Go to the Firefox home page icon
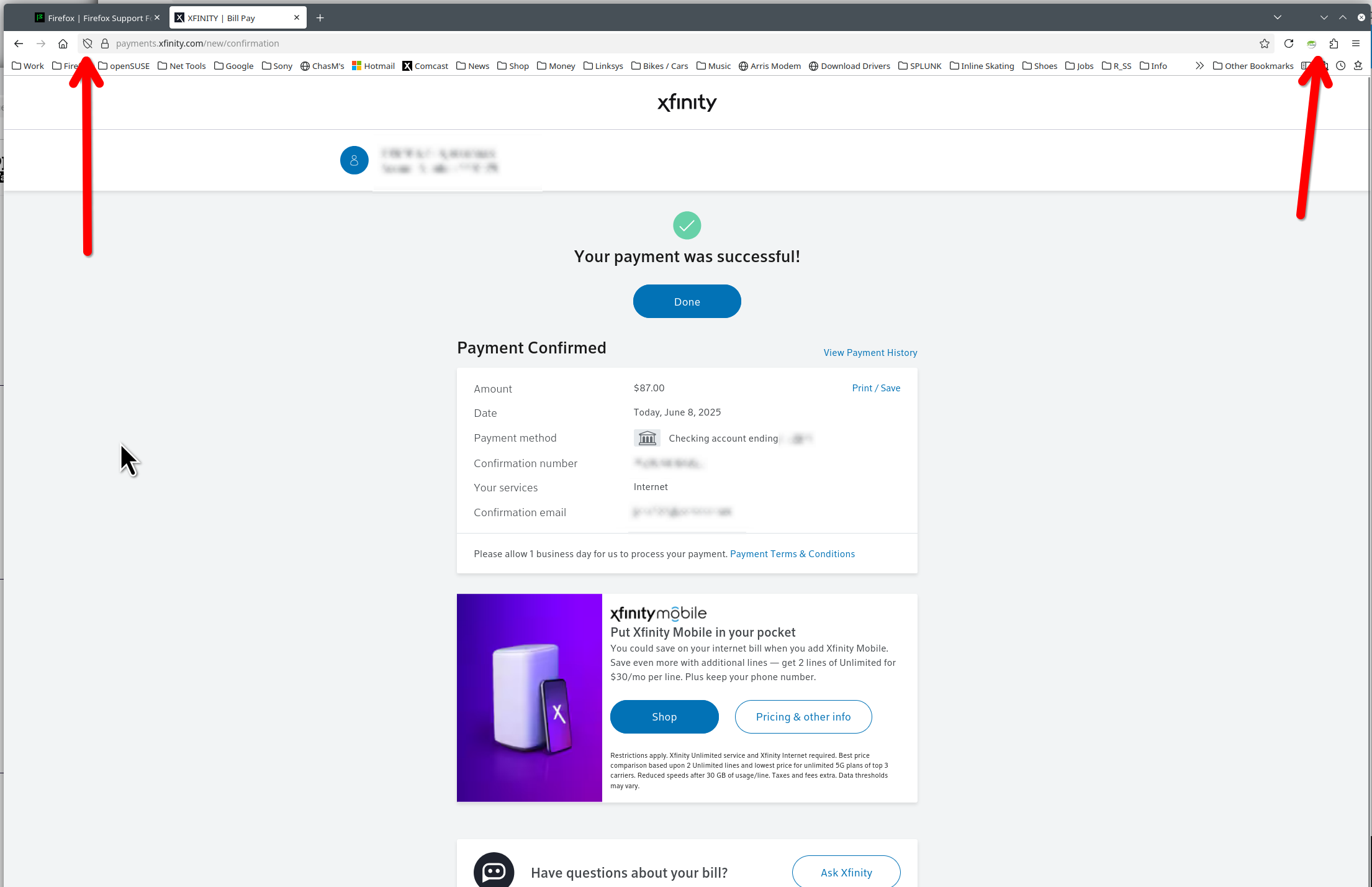Screen dimensions: 1372x887 [x=63, y=43]
